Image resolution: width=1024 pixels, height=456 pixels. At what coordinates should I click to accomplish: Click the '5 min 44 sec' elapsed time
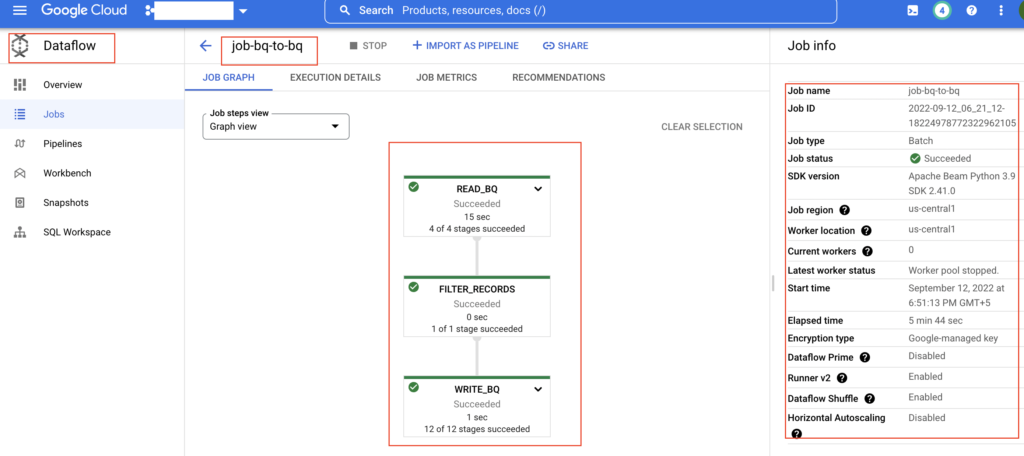click(x=936, y=321)
